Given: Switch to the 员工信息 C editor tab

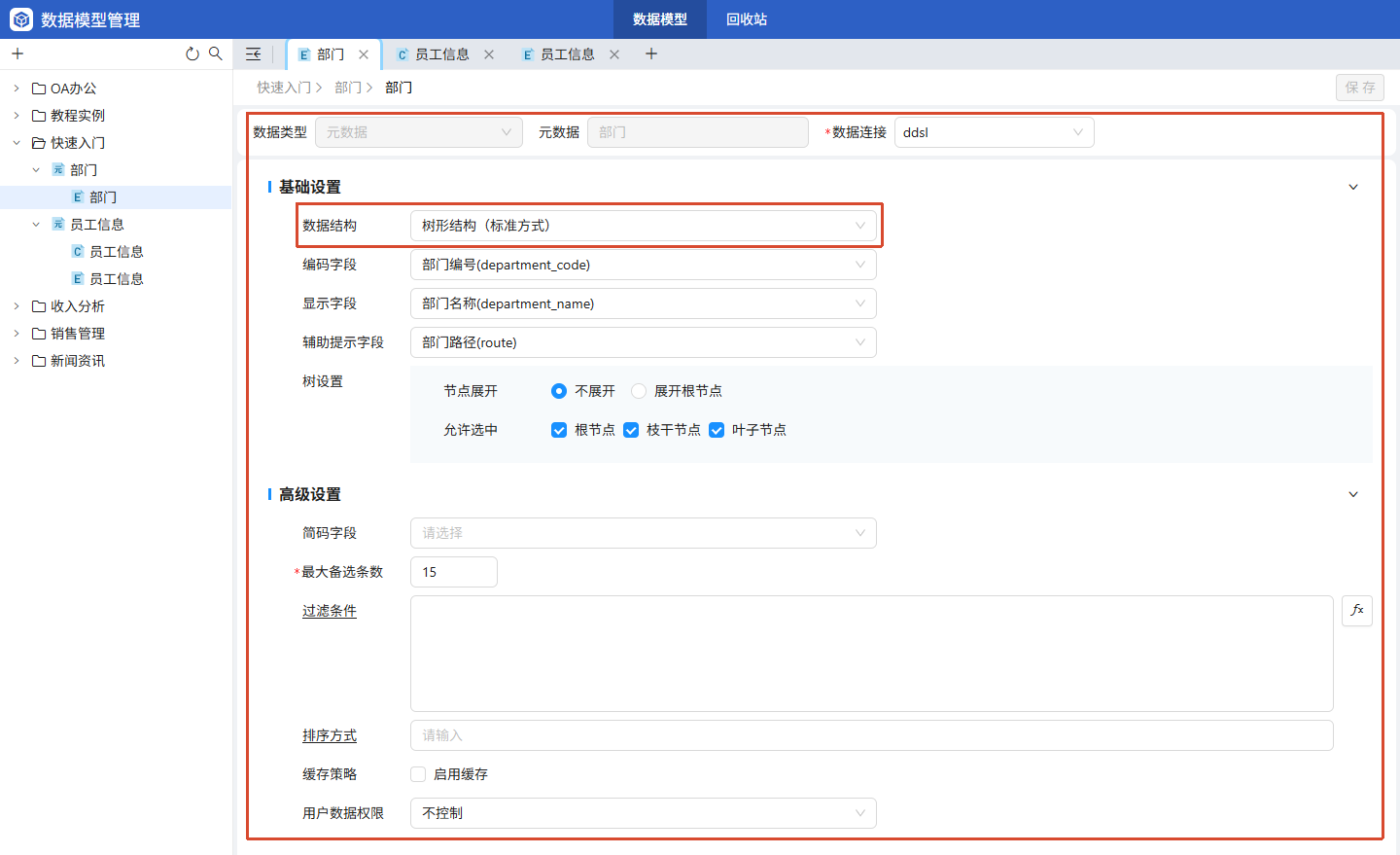Looking at the screenshot, I should [442, 54].
